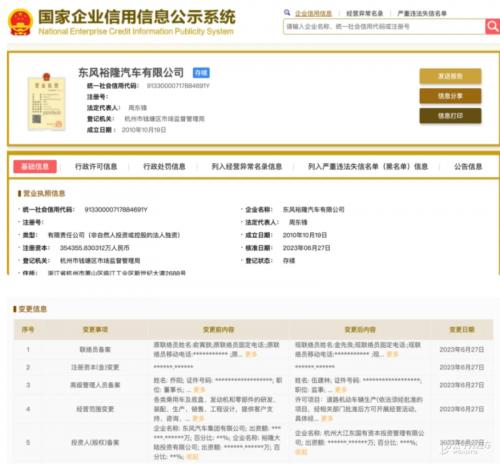Click the 信息分享 button
The height and width of the screenshot is (464, 500).
450,96
